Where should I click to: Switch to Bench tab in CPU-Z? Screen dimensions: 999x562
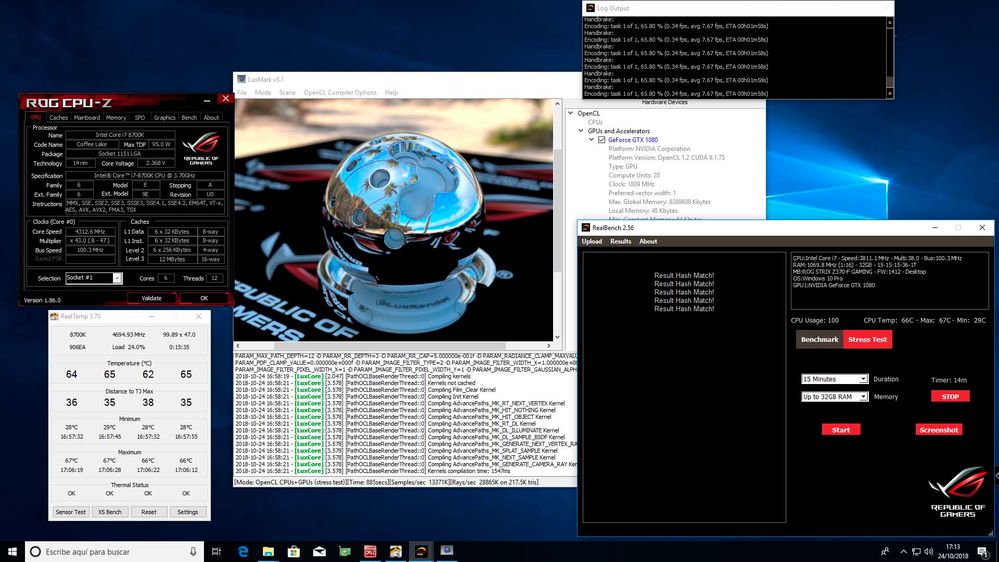pyautogui.click(x=189, y=117)
